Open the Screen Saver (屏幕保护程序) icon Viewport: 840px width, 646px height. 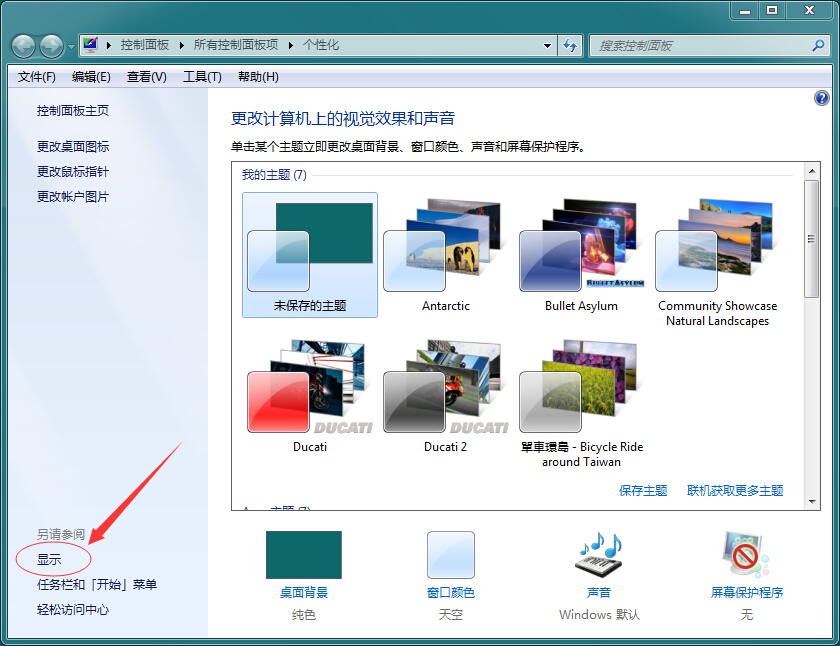746,555
